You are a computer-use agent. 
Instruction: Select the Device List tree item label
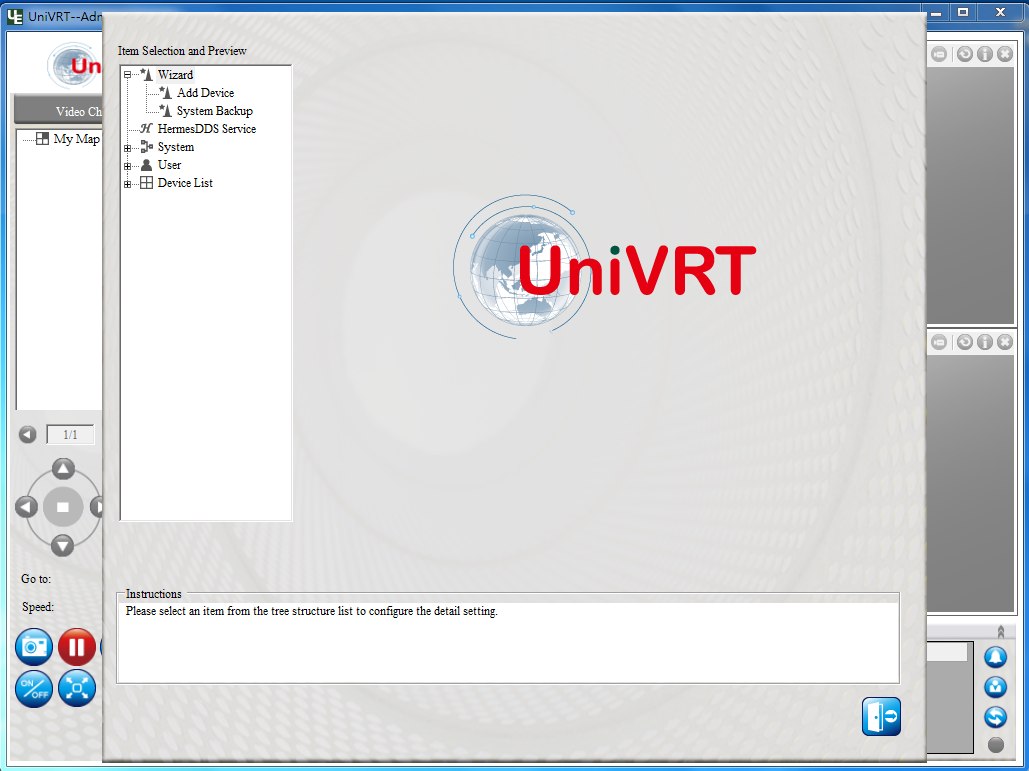[x=185, y=183]
